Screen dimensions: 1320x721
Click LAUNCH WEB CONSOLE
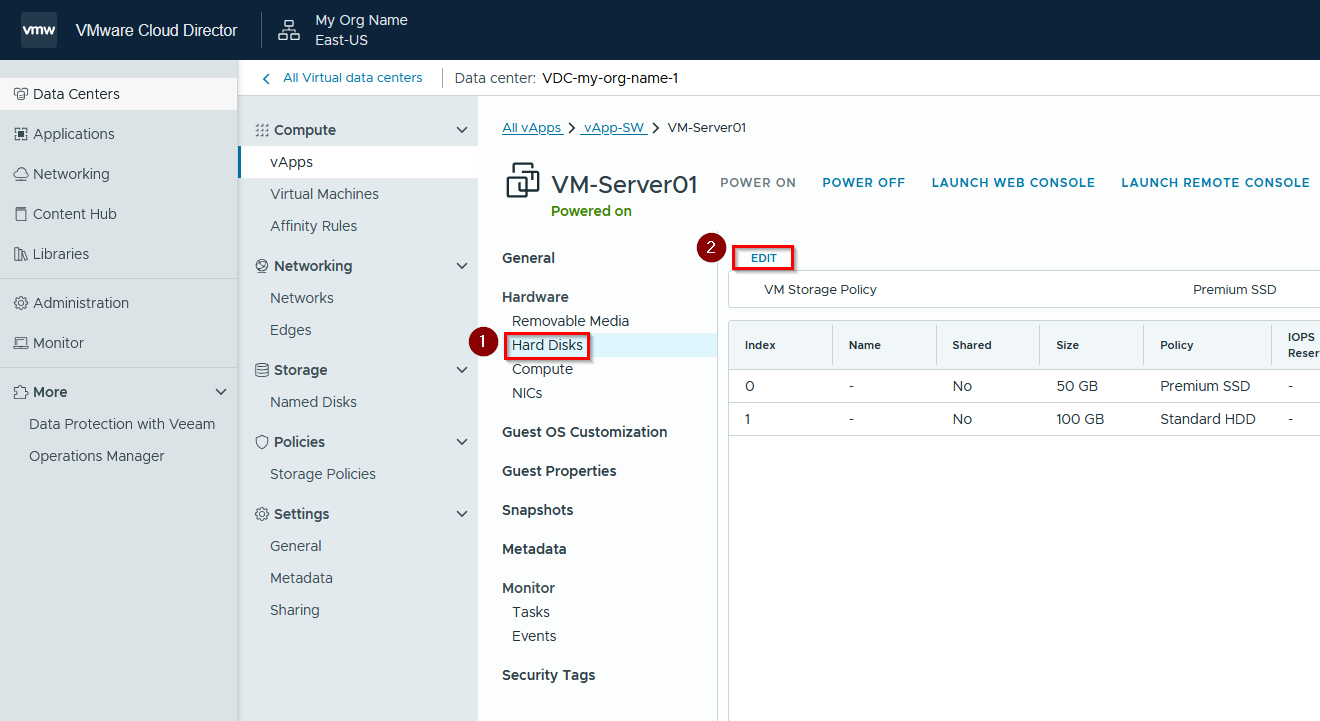[1013, 183]
